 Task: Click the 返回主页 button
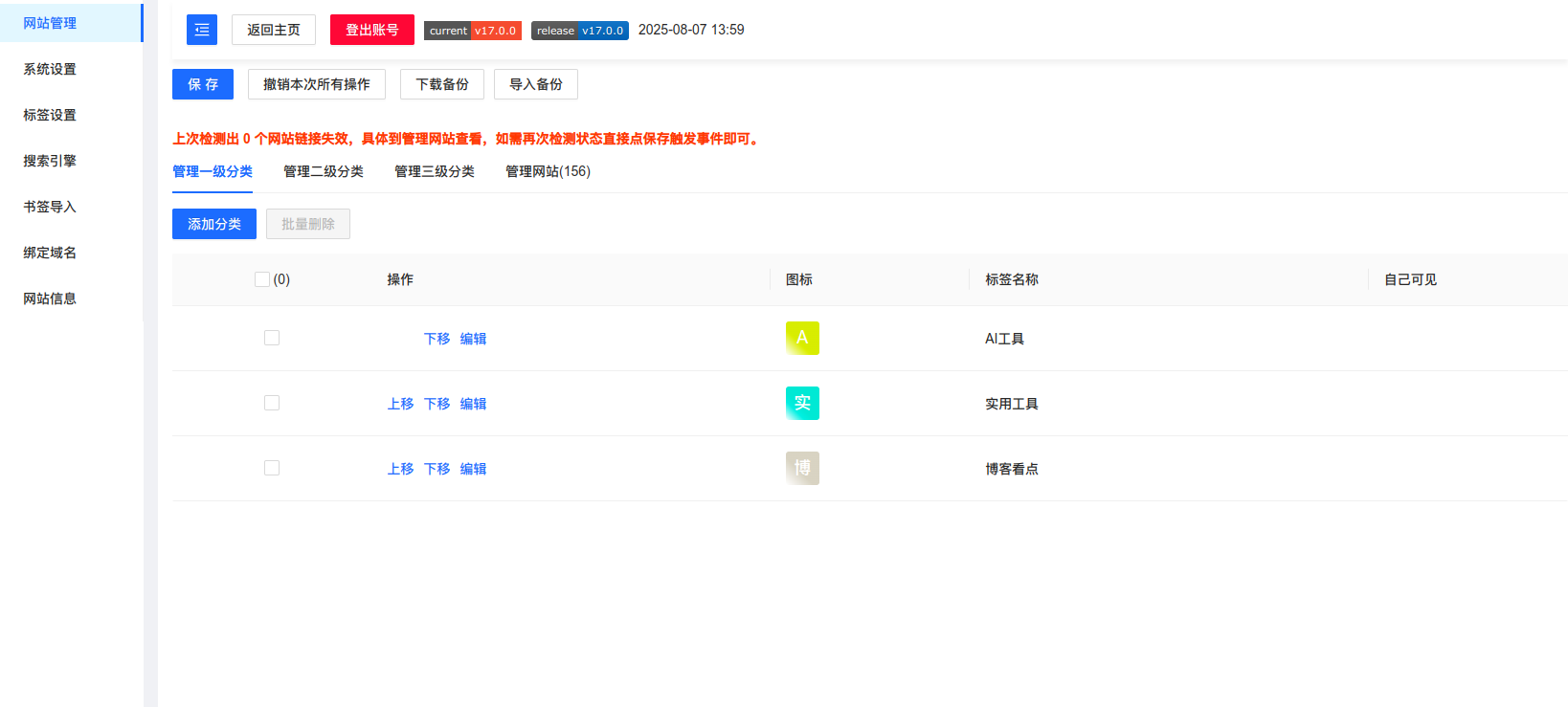pyautogui.click(x=274, y=30)
